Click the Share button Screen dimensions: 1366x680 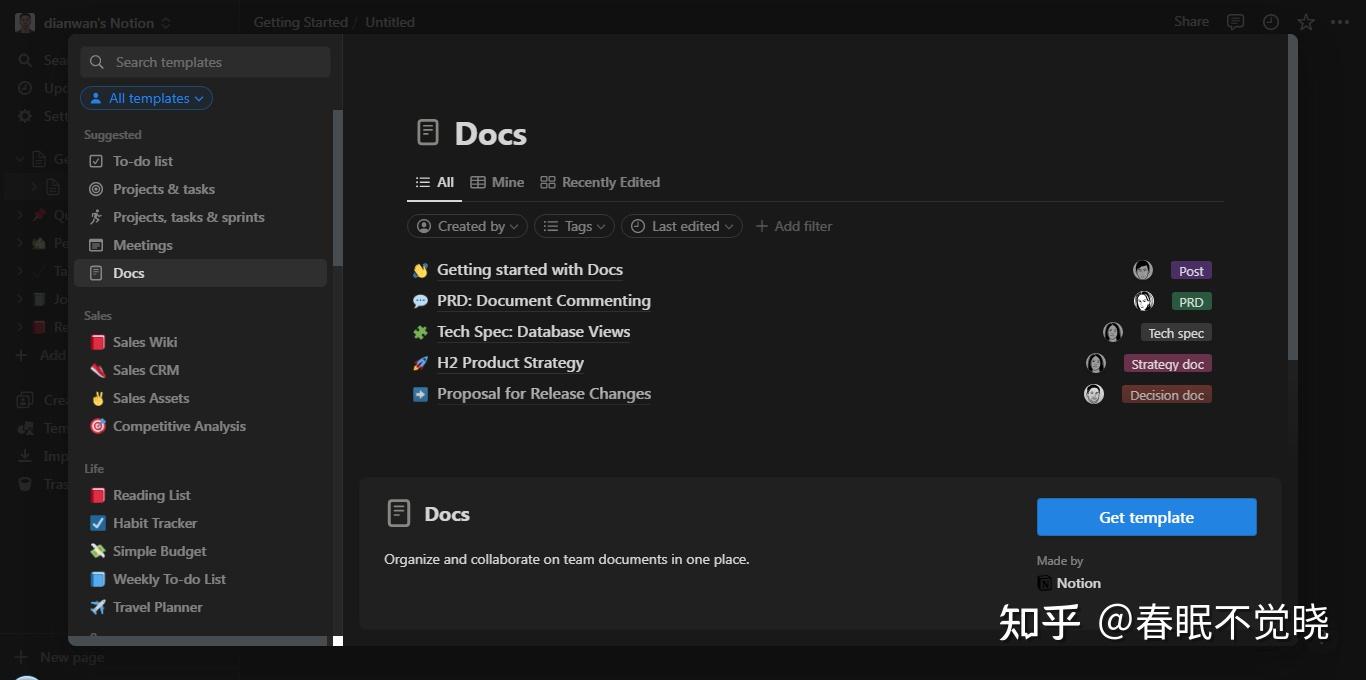click(x=1191, y=21)
